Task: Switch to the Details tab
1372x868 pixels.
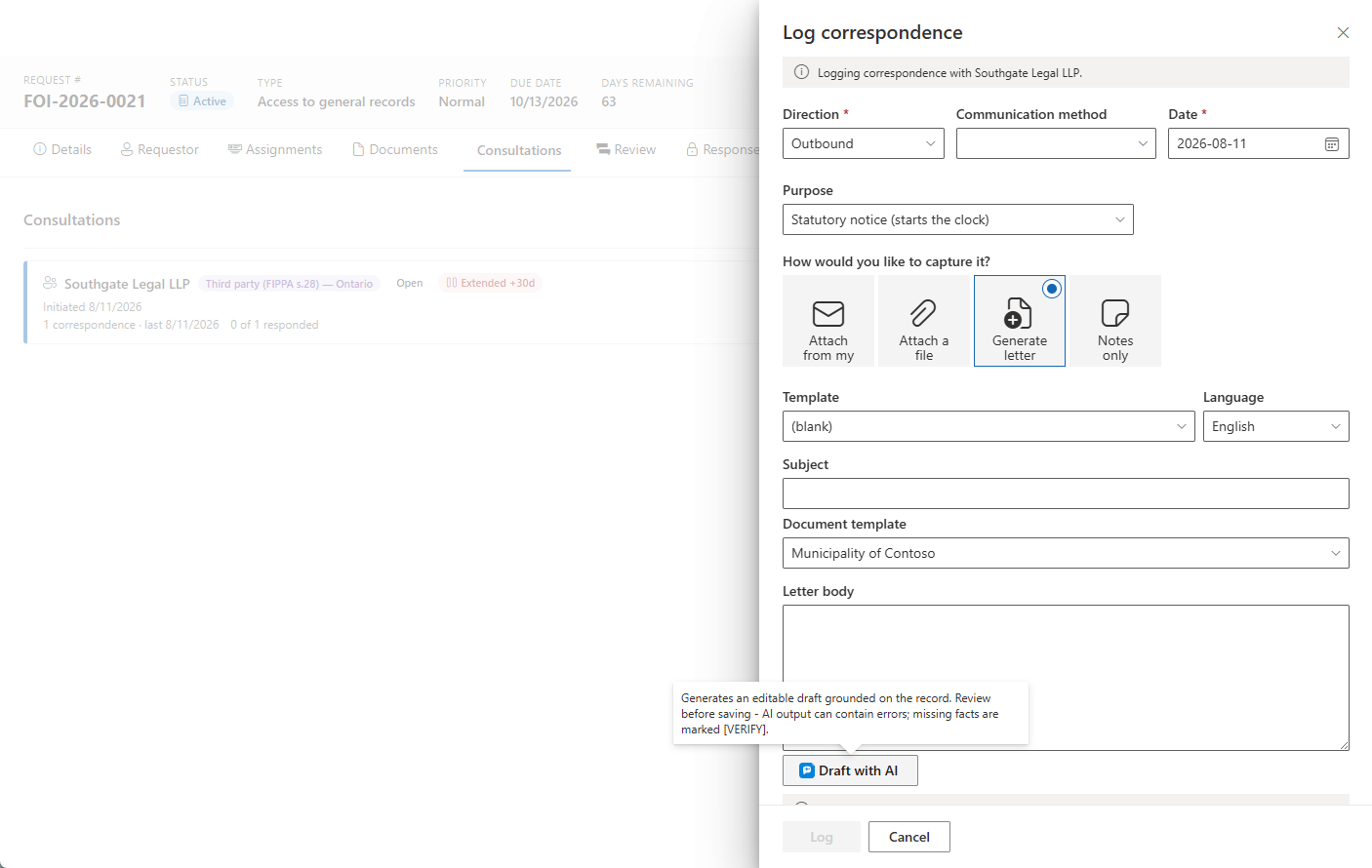Action: click(62, 149)
